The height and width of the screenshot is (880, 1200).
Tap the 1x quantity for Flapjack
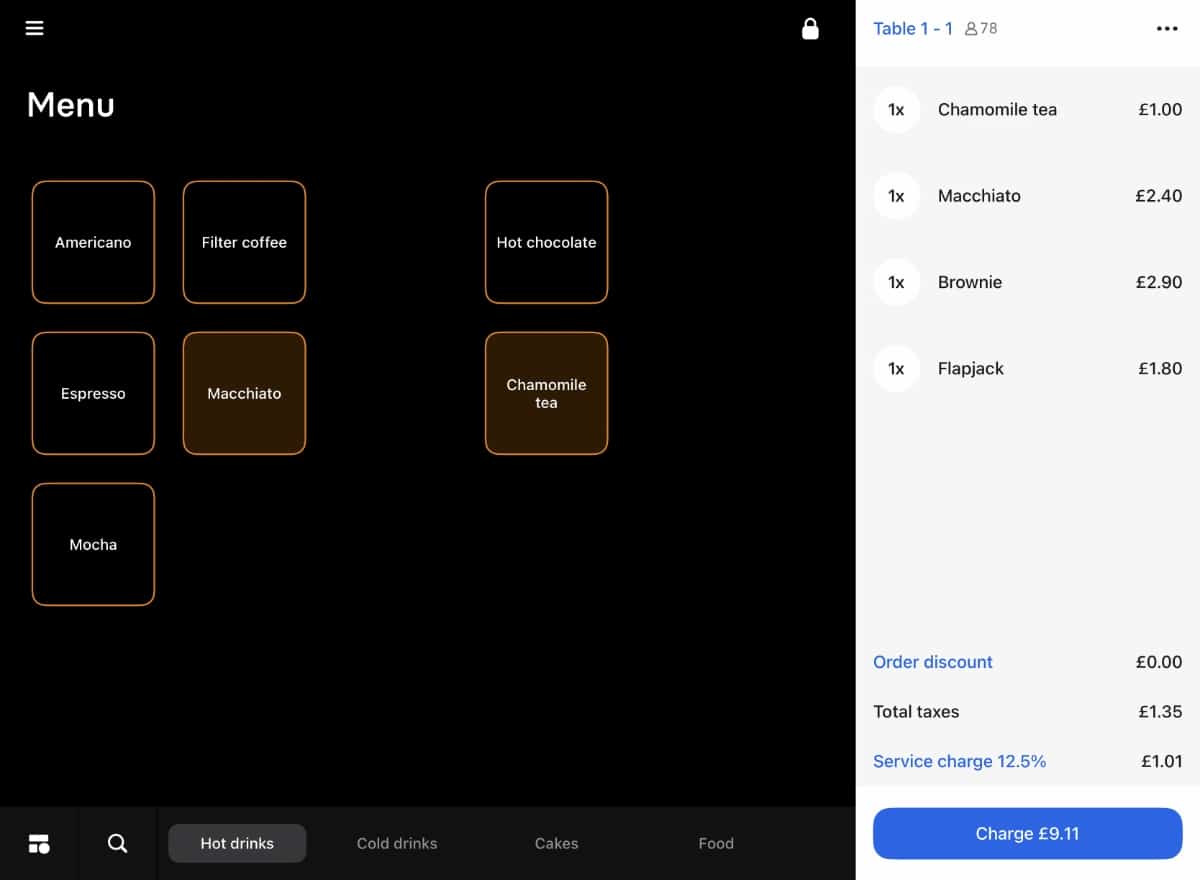pos(896,368)
